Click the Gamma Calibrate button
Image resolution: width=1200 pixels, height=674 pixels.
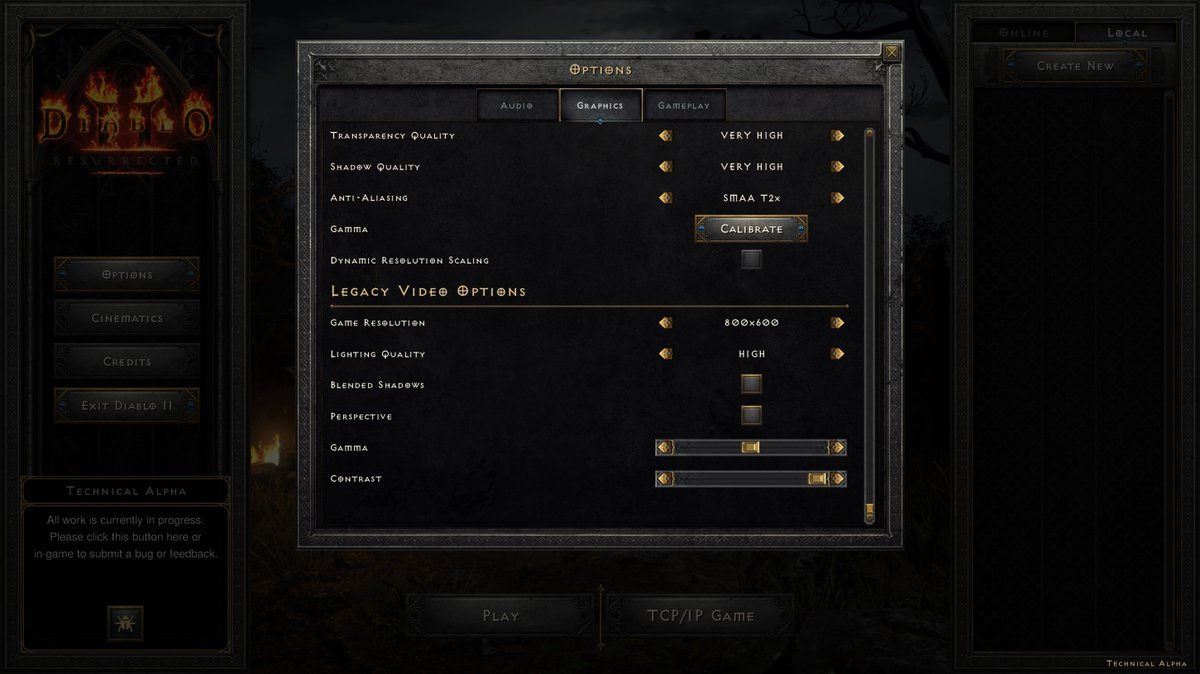[751, 229]
